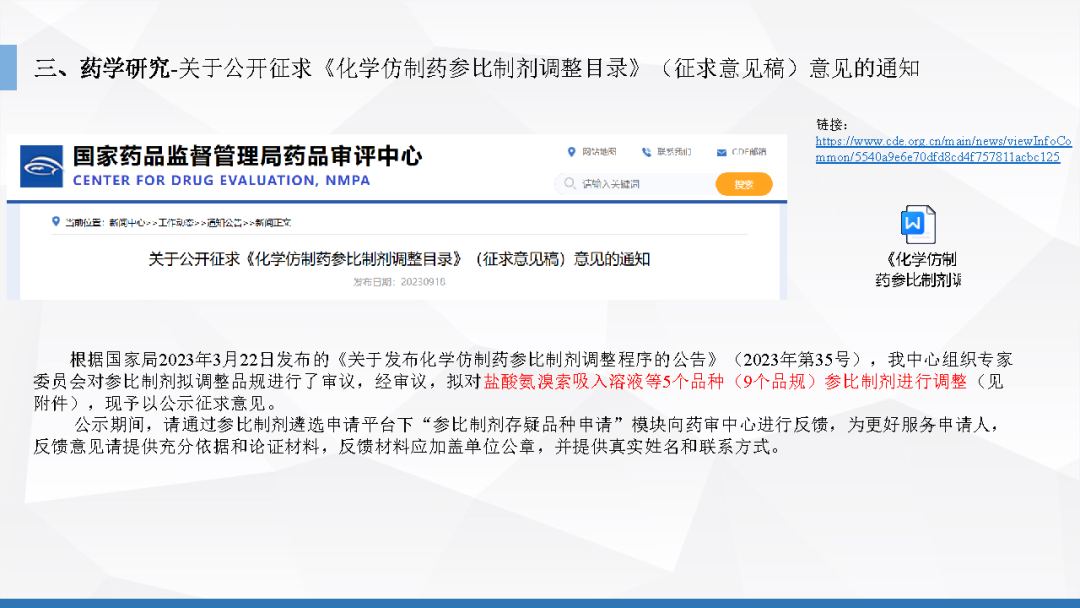
Task: Click the 国家药品监督管理局药品审评中心 site title
Action: pyautogui.click(x=247, y=157)
